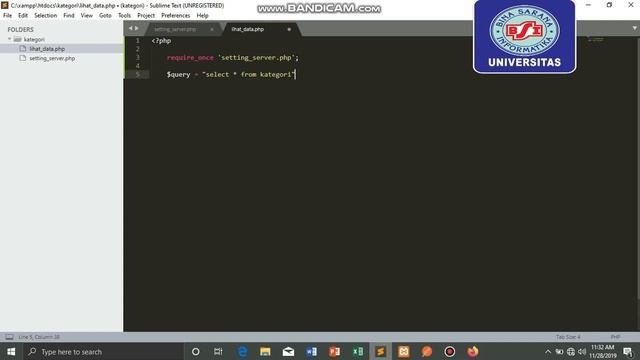Image resolution: width=640 pixels, height=360 pixels.
Task: Open the tab list dropdown arrow
Action: coord(635,28)
